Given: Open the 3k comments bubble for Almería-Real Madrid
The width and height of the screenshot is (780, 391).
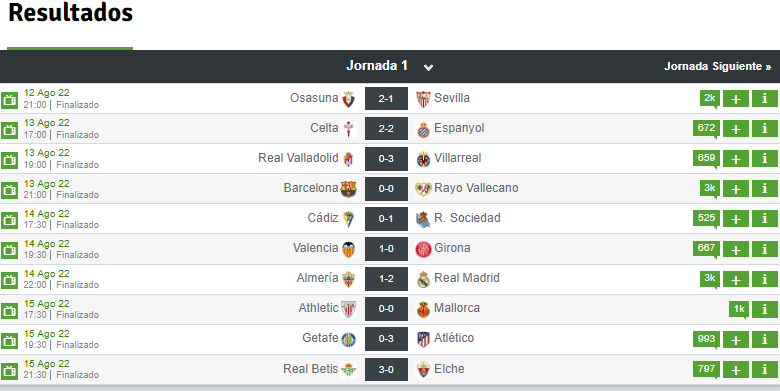Looking at the screenshot, I should [709, 279].
